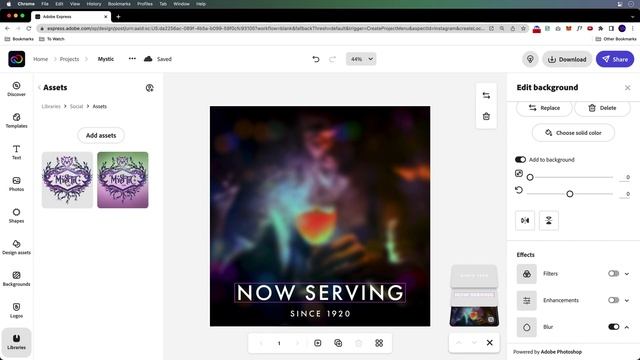Viewport: 640px width, 360px height.
Task: Open Design assets panel
Action: [16, 247]
